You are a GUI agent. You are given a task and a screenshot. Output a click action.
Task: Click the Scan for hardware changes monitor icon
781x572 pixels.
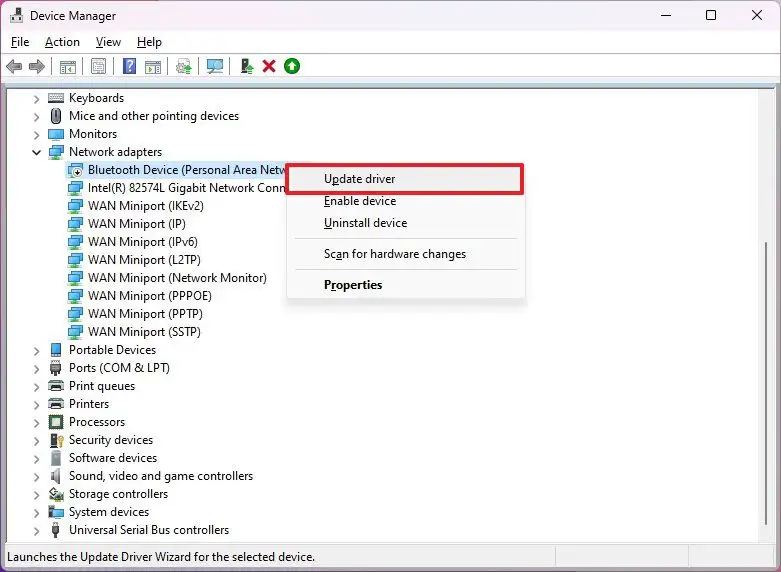coord(215,66)
